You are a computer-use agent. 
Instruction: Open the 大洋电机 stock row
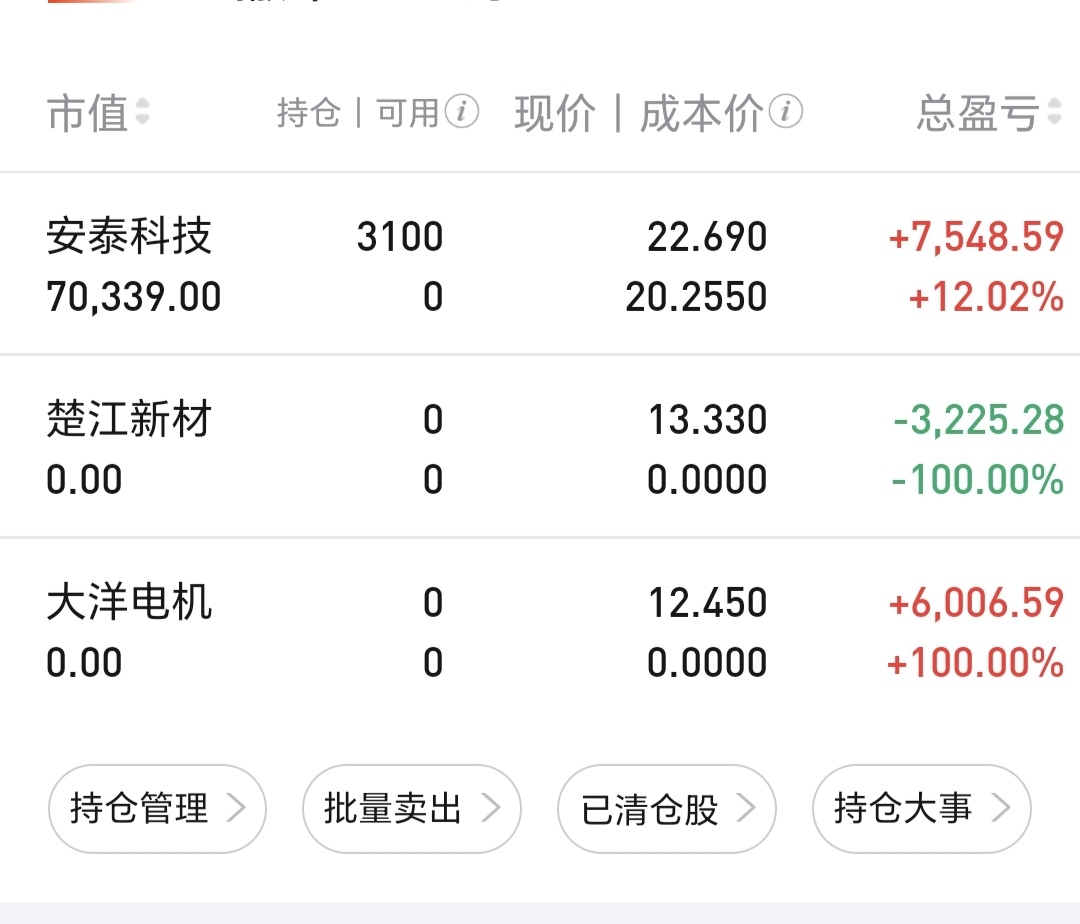[x=129, y=603]
